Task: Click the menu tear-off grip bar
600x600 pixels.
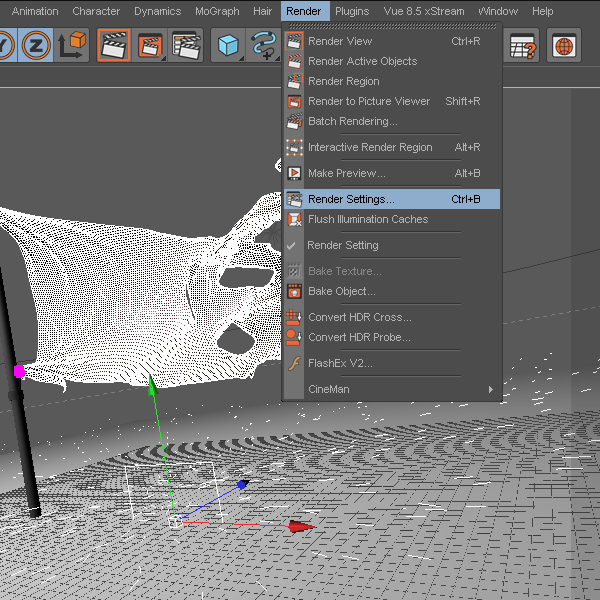Action: (392, 26)
